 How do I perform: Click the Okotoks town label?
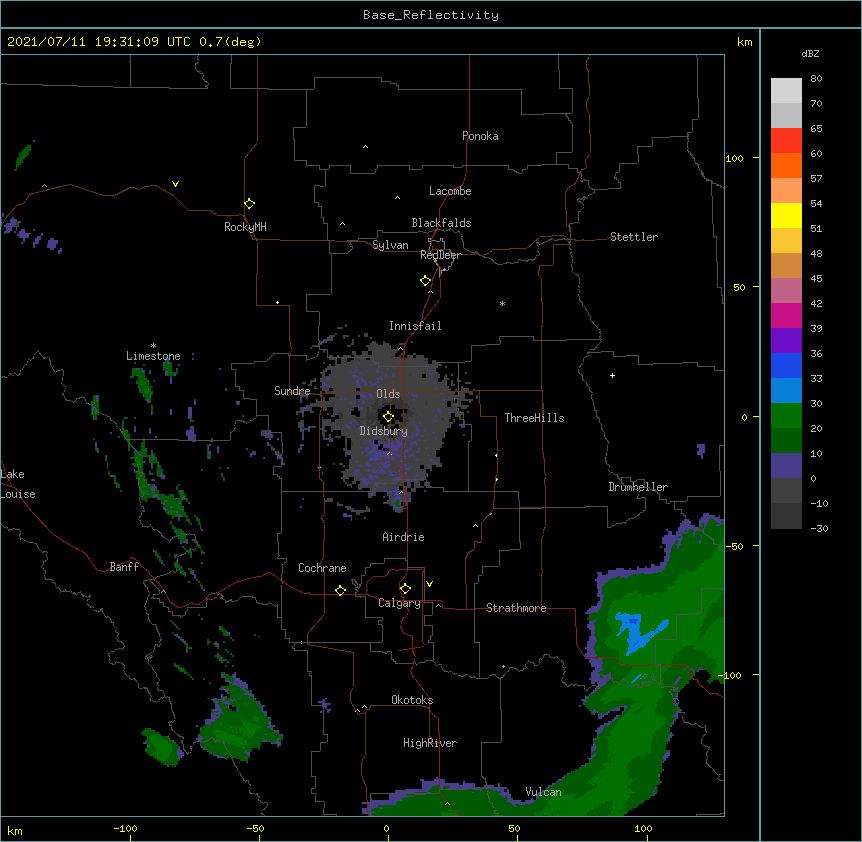click(x=412, y=700)
